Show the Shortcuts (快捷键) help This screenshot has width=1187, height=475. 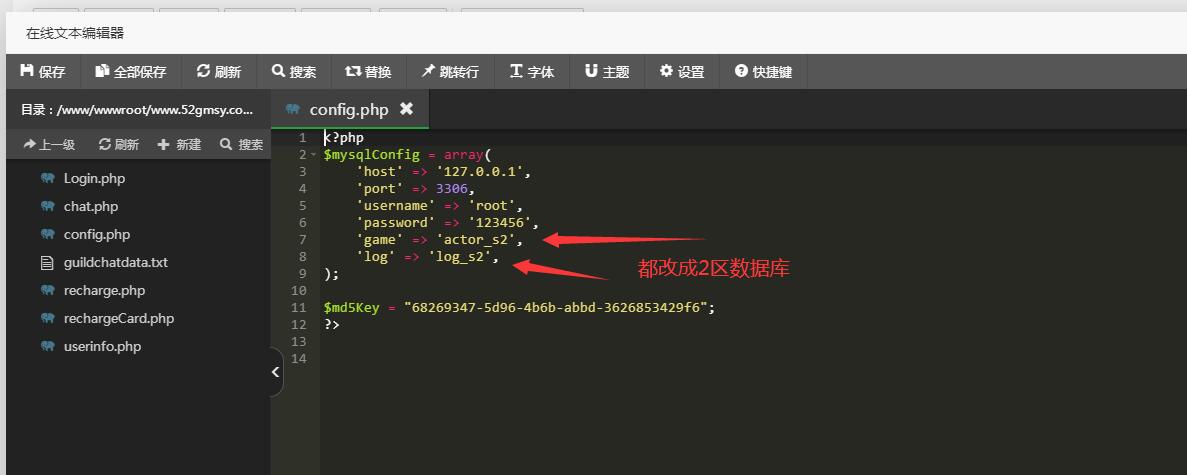click(x=763, y=72)
